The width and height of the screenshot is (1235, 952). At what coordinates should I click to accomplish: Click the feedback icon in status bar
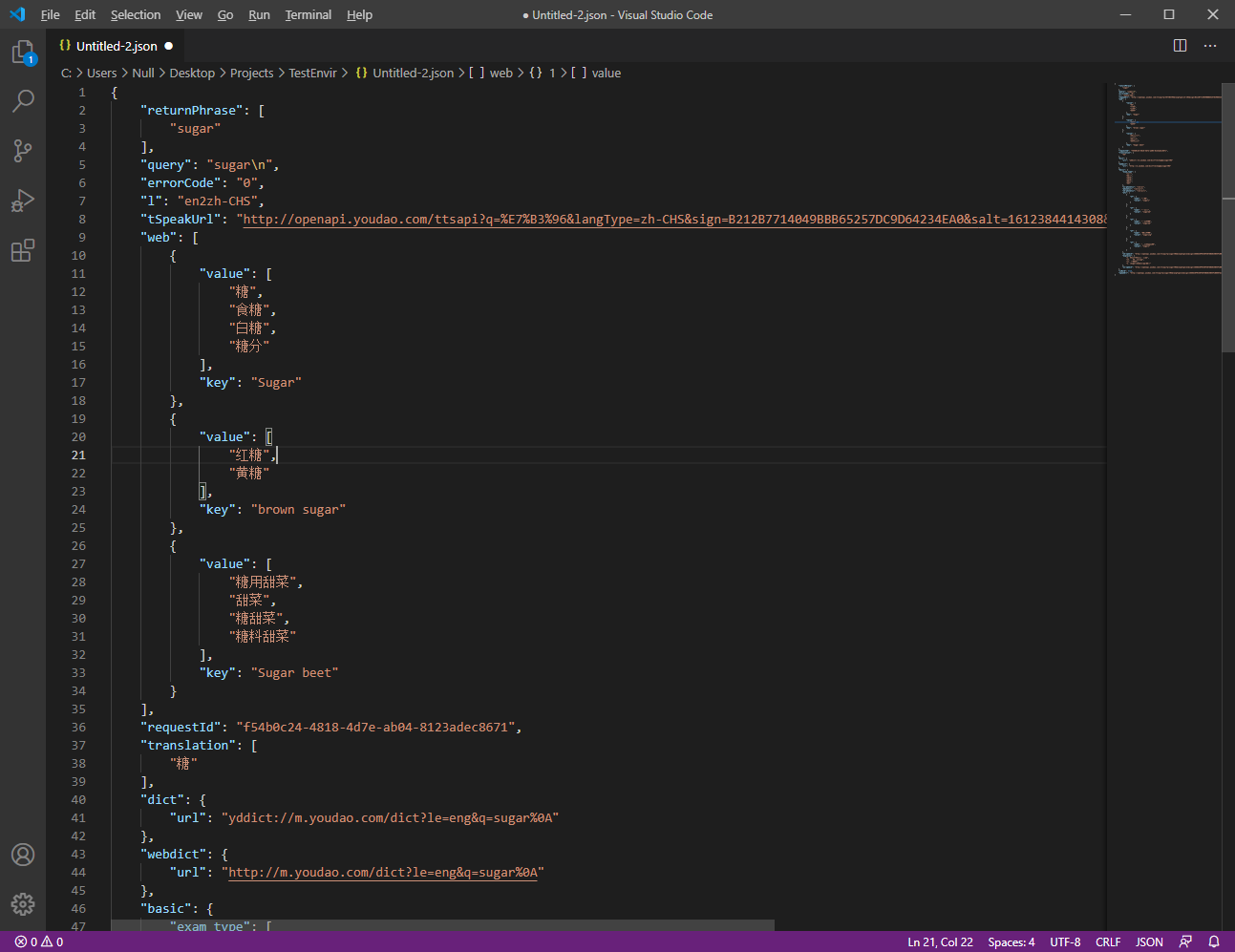point(1185,941)
